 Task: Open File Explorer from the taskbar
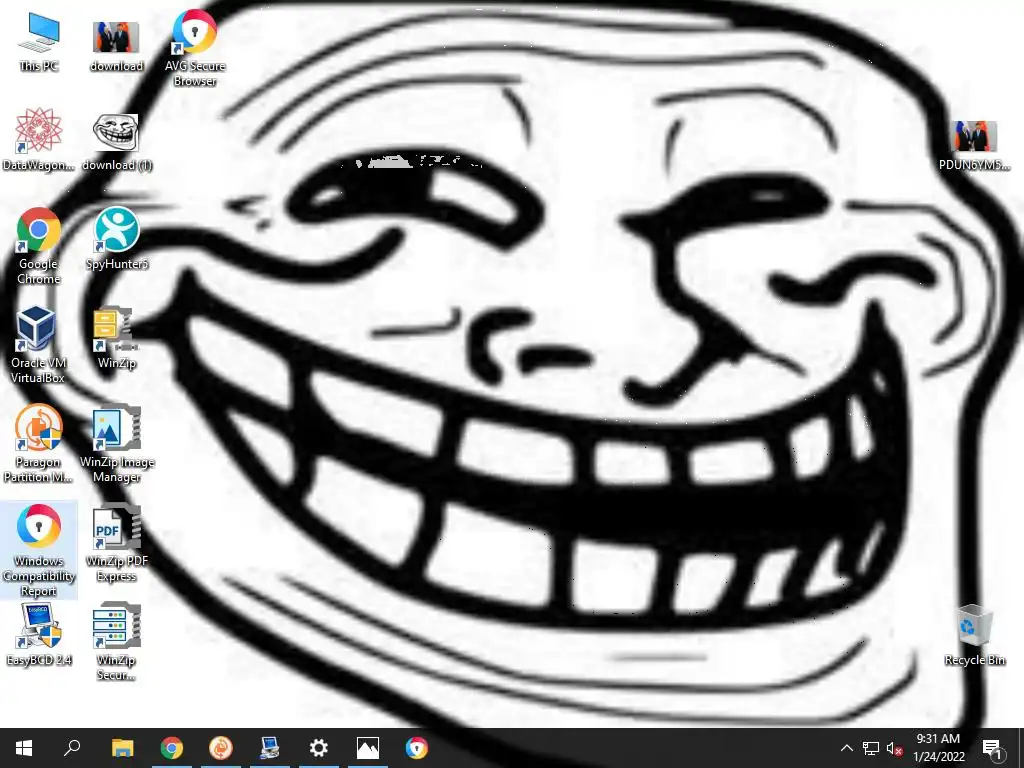point(122,748)
